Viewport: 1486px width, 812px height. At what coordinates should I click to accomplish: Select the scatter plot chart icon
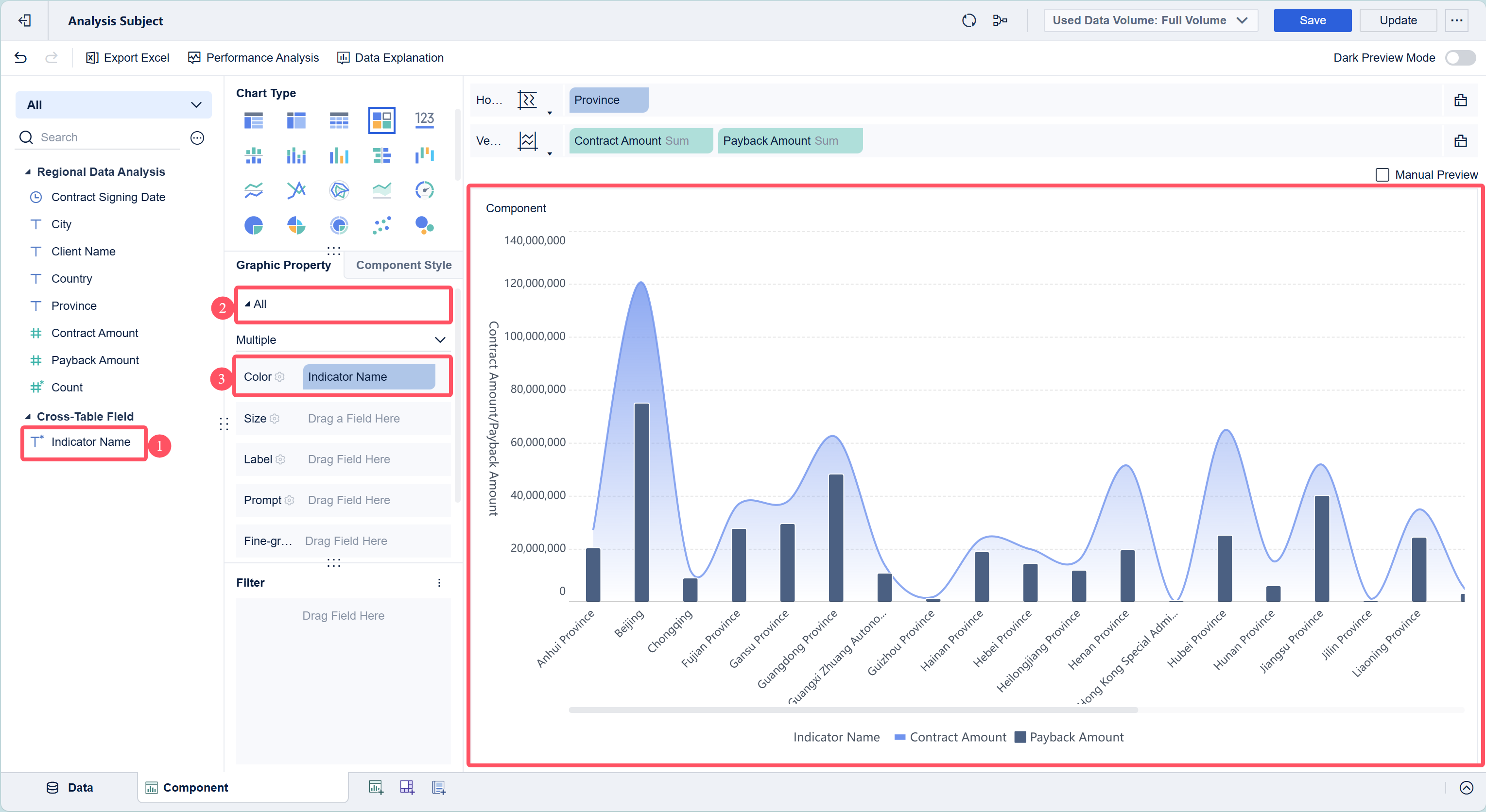pos(382,225)
